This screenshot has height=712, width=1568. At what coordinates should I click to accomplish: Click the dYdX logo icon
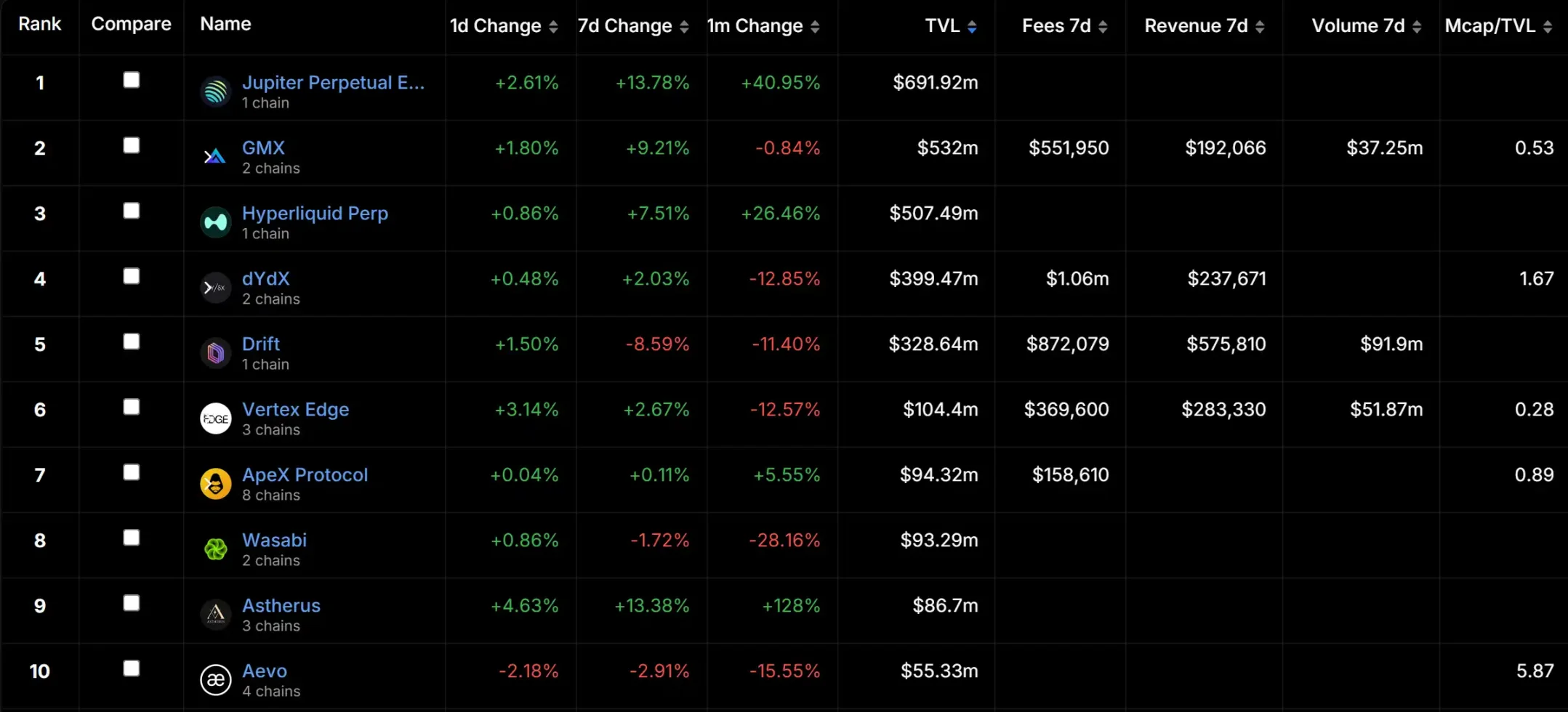(x=215, y=288)
